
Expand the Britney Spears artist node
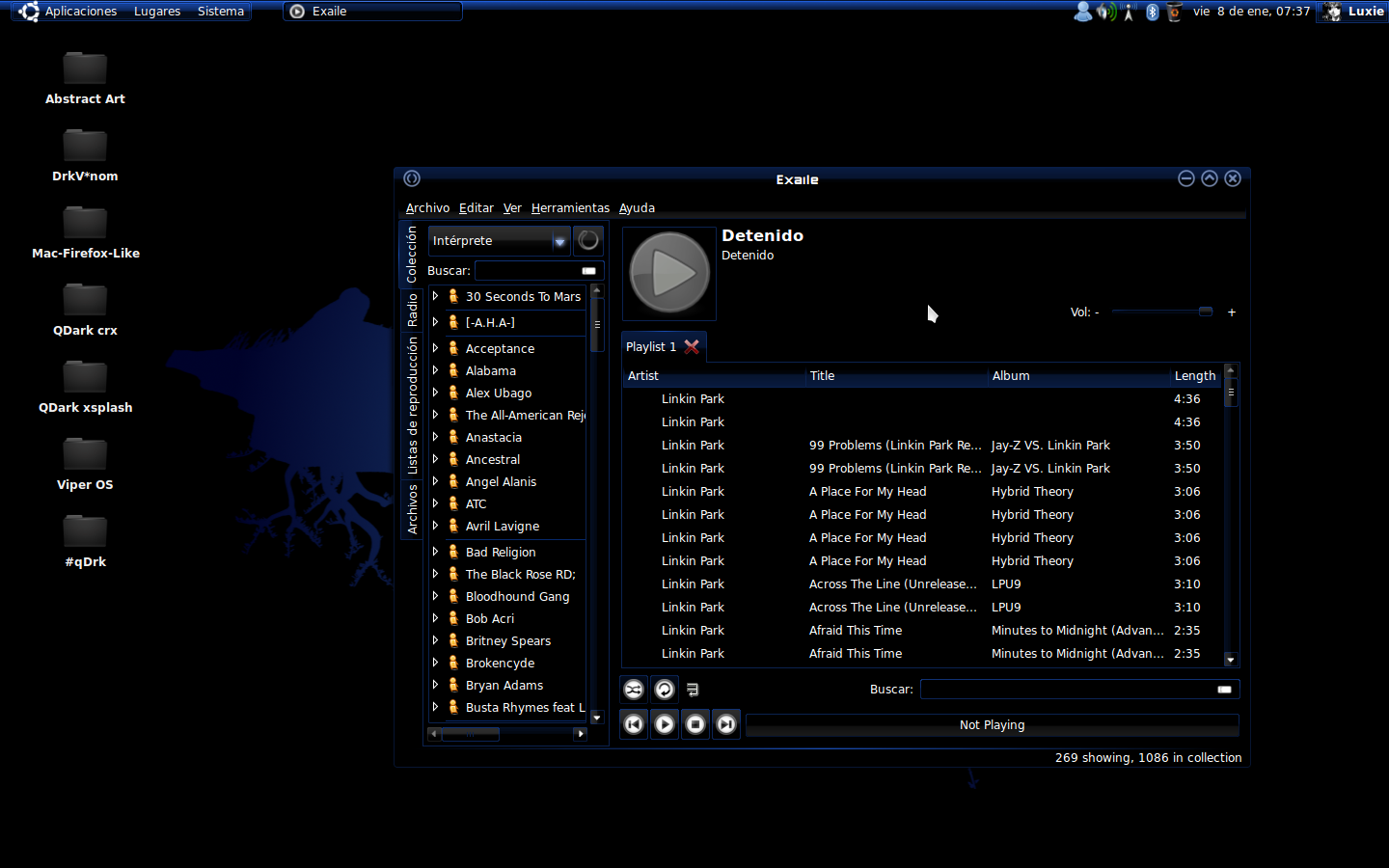tap(435, 640)
